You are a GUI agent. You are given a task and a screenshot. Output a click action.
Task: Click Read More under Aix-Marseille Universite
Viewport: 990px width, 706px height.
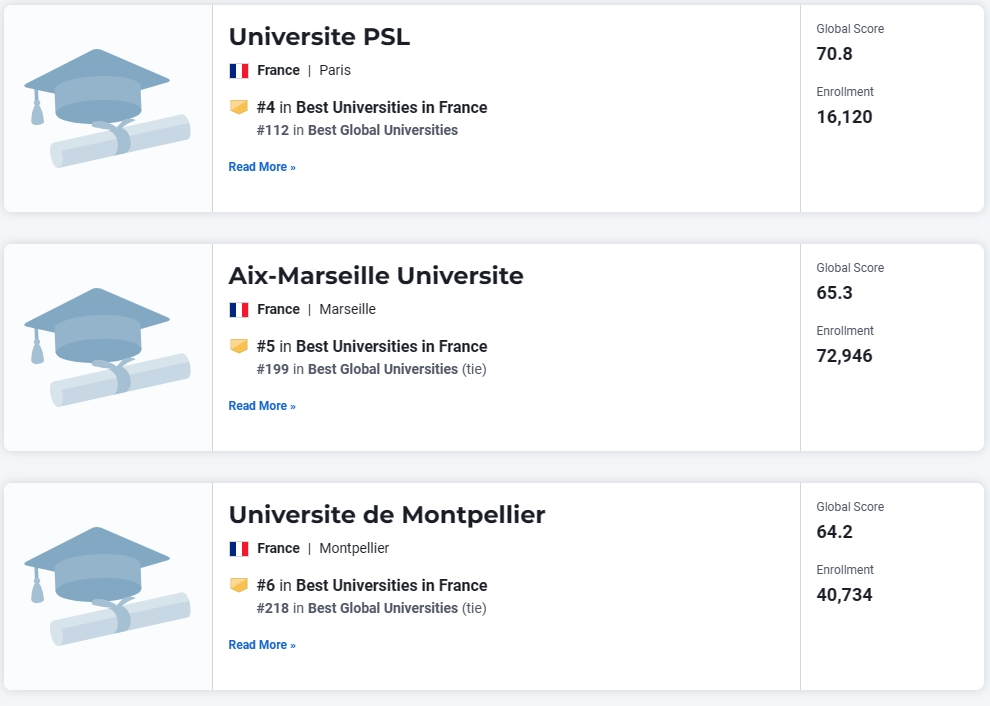[x=262, y=405]
